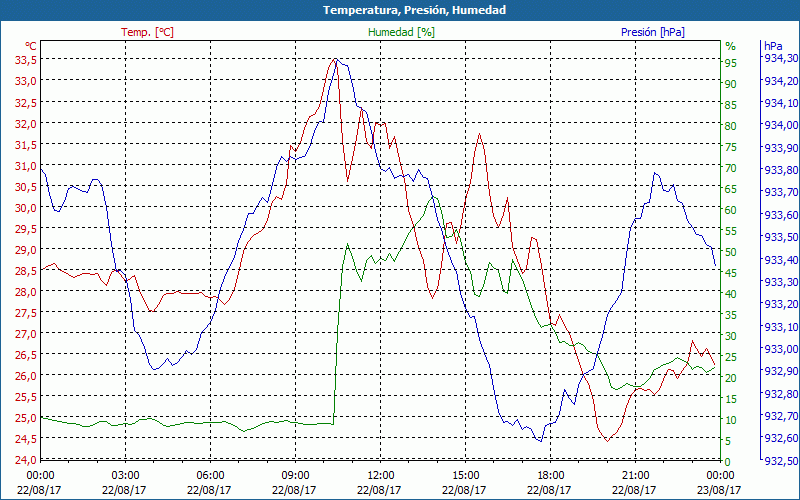Click the 31,5 temperature axis value
The width and height of the screenshot is (800, 500).
coord(25,144)
